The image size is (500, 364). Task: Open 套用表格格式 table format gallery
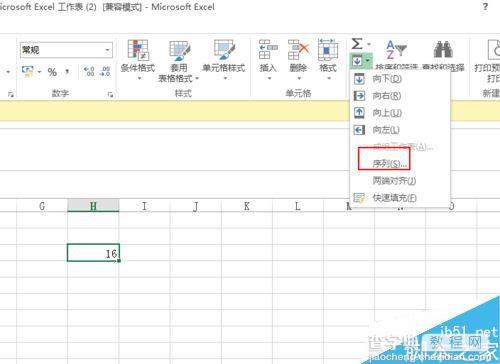click(179, 62)
